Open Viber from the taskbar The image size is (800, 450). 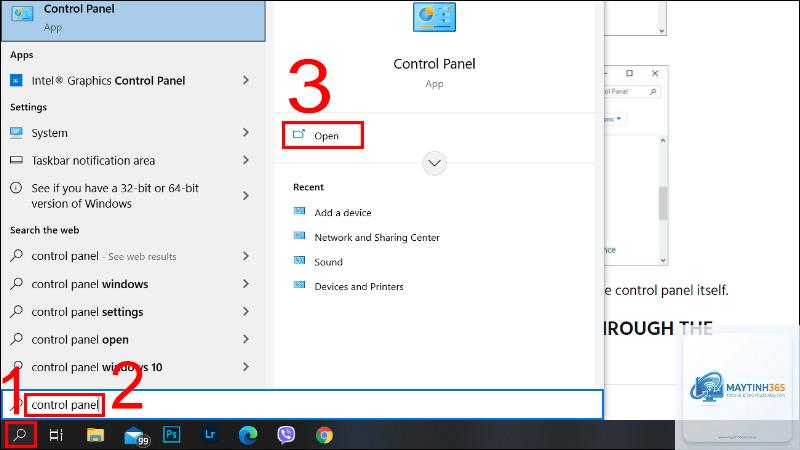pos(286,435)
